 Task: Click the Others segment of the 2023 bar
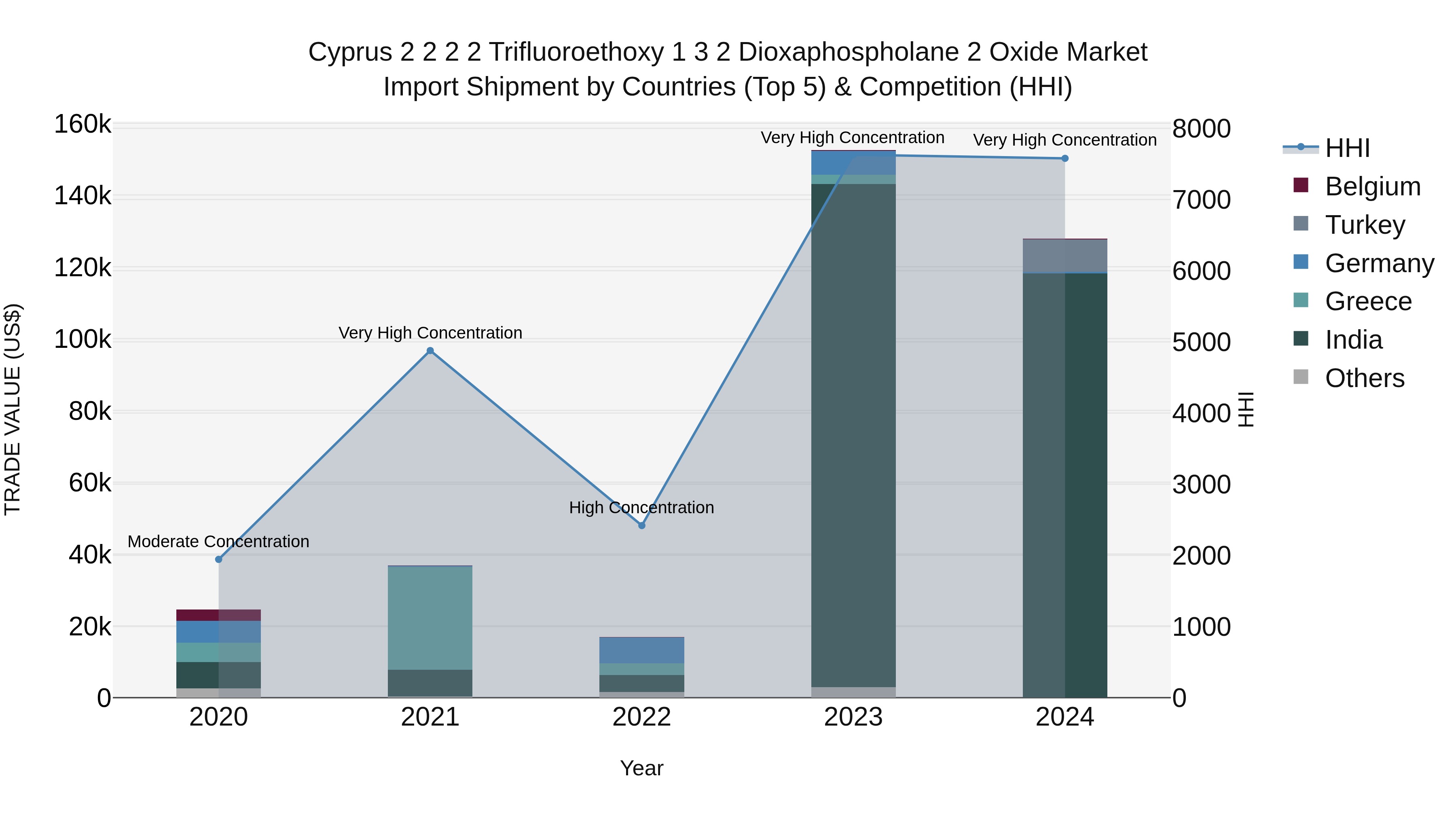[x=853, y=692]
